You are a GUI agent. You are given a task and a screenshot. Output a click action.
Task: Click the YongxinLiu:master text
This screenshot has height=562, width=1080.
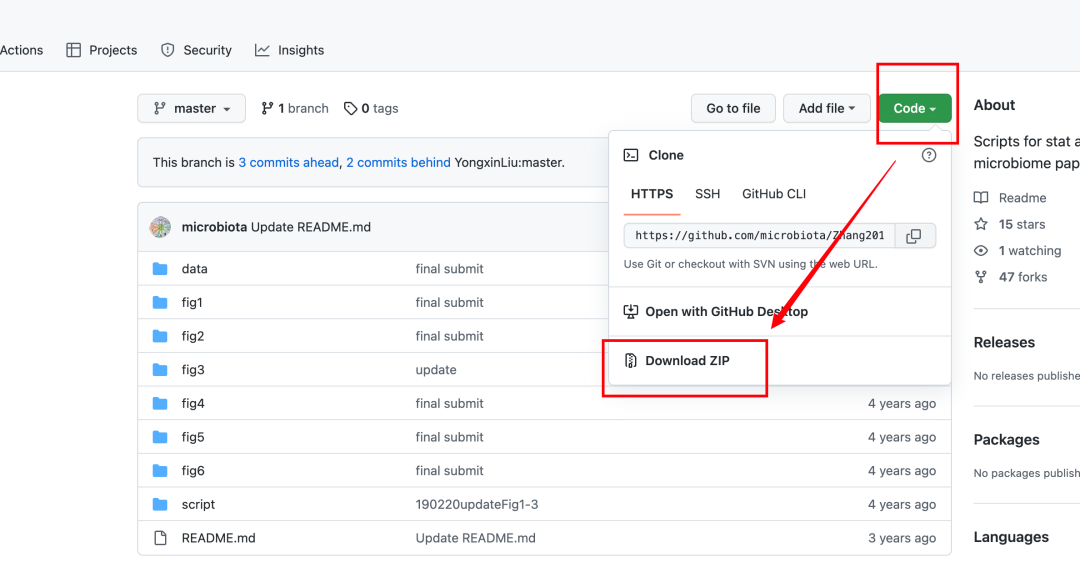(508, 163)
